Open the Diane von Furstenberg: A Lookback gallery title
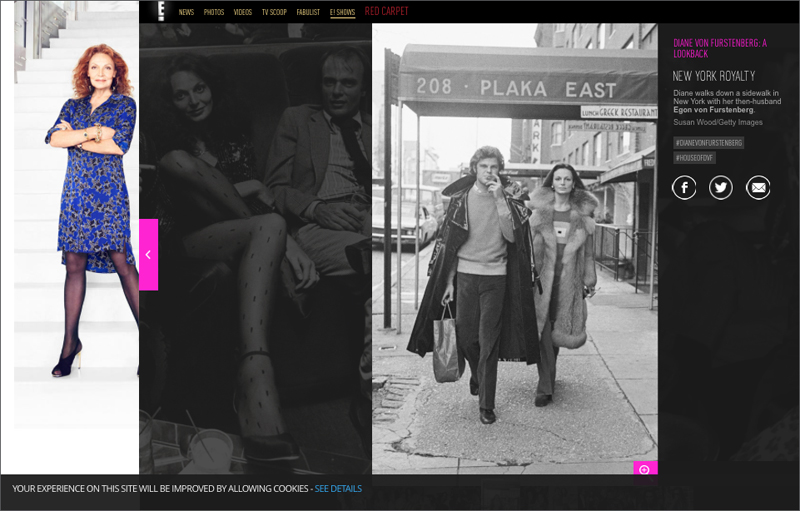800x511 pixels. coord(720,48)
